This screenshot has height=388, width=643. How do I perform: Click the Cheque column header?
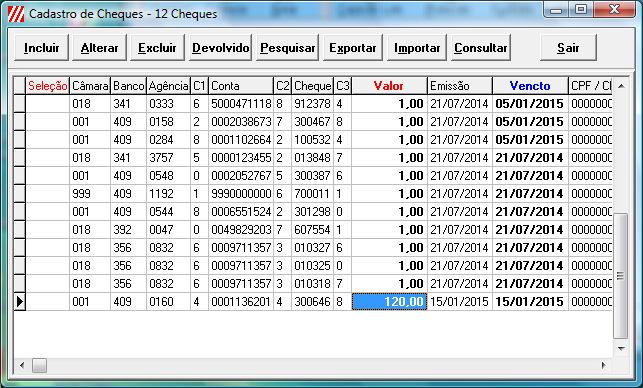[x=312, y=86]
